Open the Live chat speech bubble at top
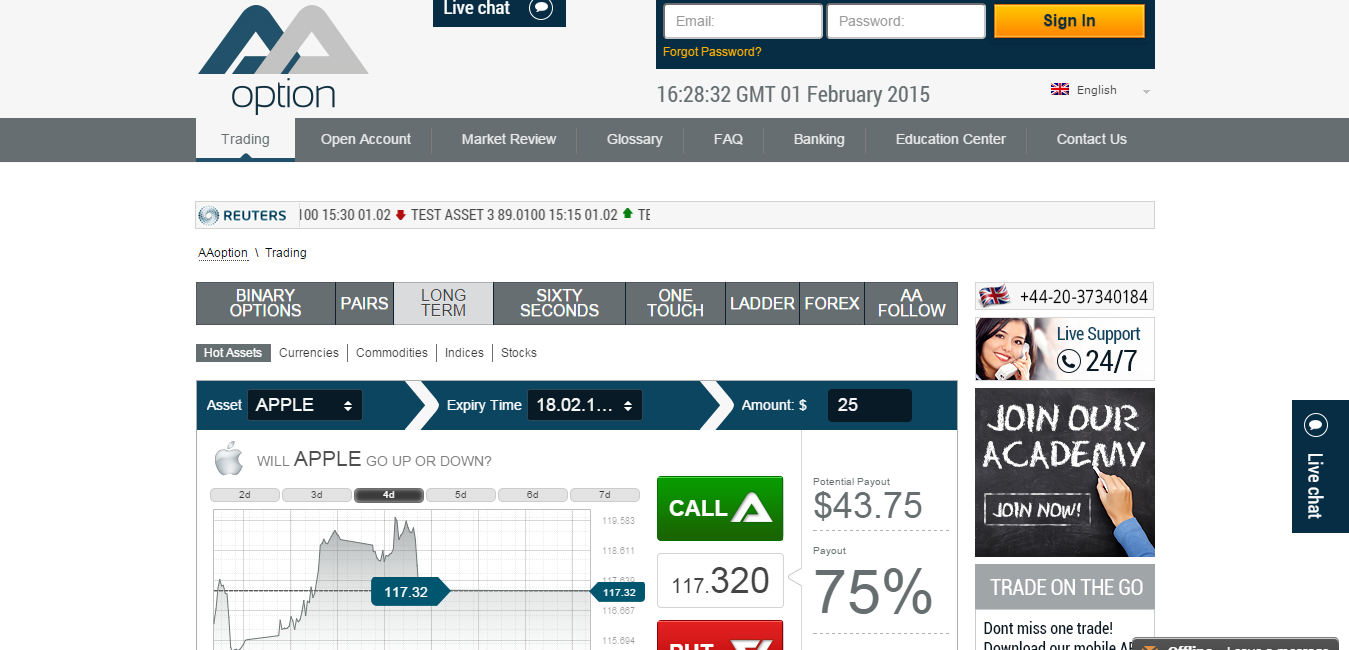Viewport: 1349px width, 650px height. coord(541,9)
